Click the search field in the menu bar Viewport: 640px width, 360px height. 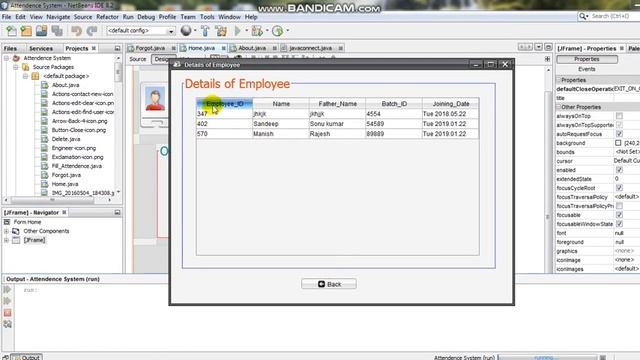coord(615,16)
